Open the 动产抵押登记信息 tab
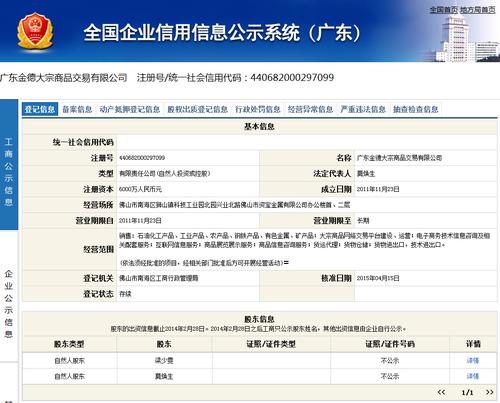The image size is (500, 403). point(130,109)
